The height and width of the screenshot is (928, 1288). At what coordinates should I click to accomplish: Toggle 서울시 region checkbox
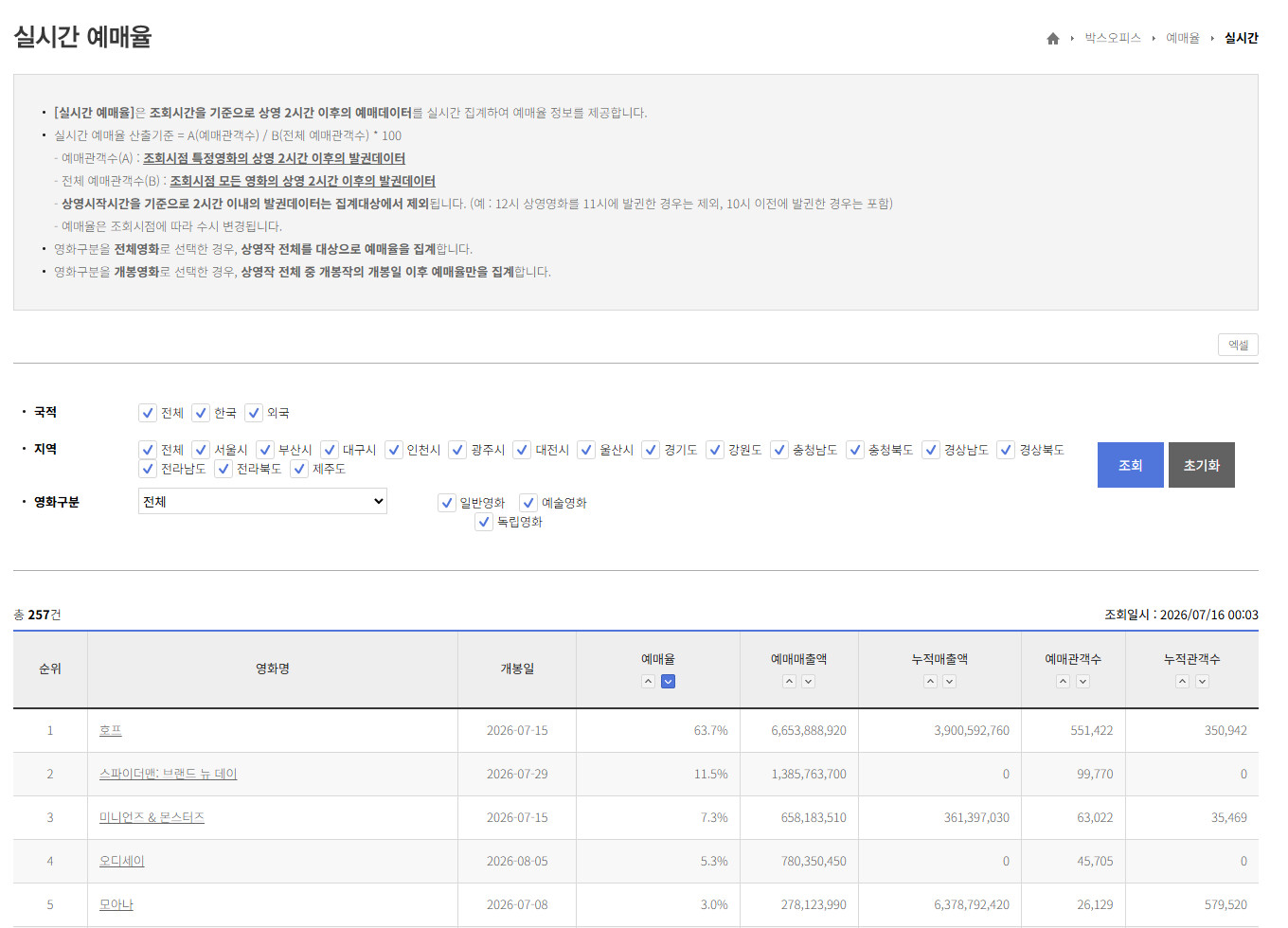[x=201, y=450]
